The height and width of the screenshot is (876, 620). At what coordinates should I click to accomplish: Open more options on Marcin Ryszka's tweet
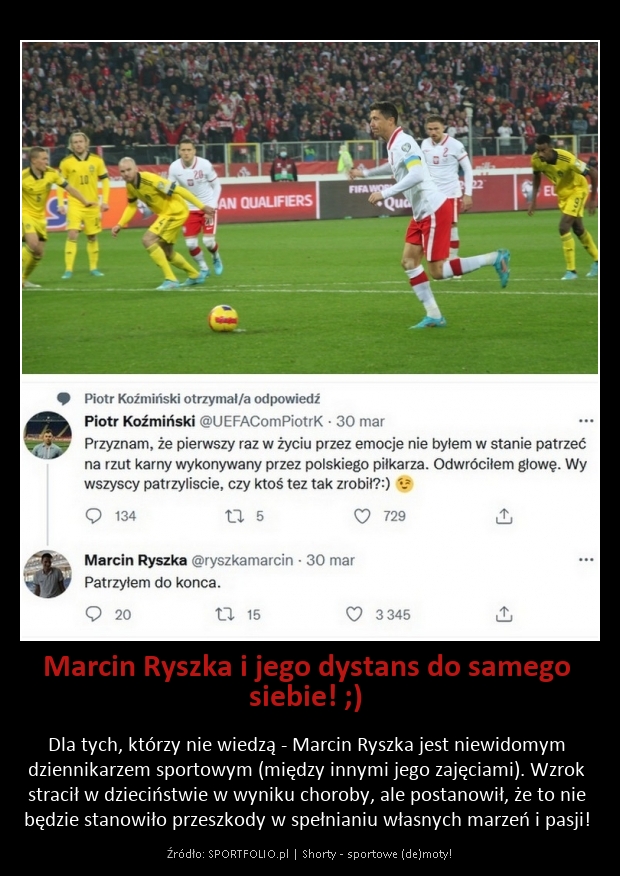coord(586,559)
